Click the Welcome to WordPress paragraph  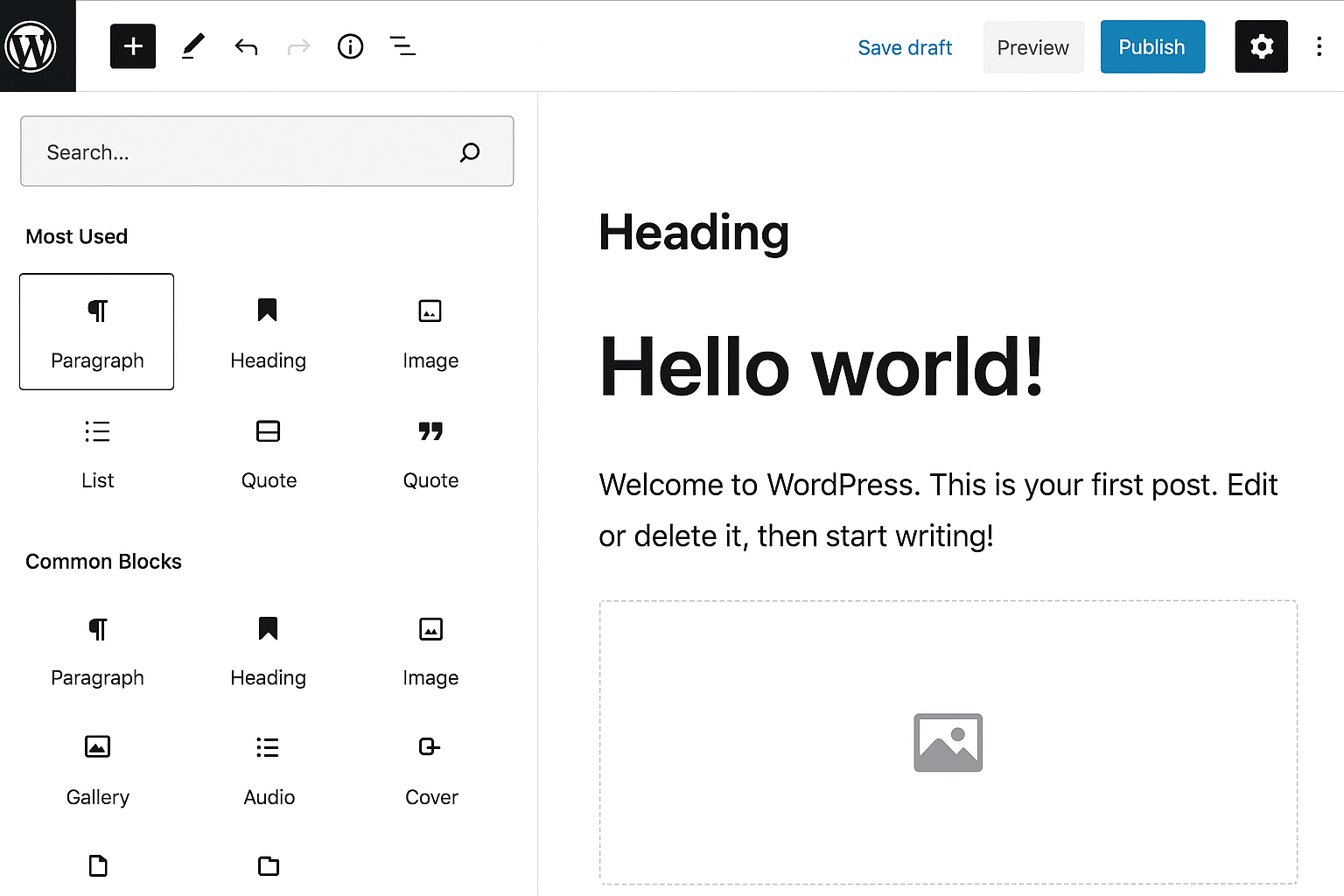coord(938,510)
